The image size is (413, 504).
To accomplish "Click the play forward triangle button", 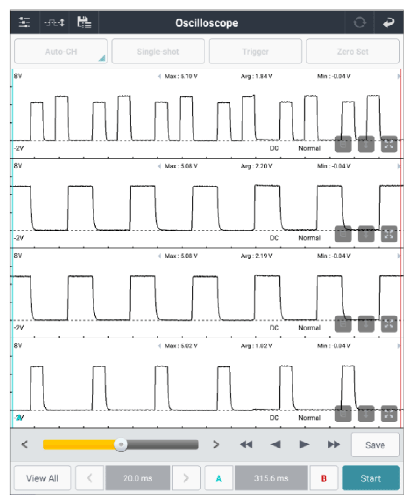I will [x=304, y=444].
